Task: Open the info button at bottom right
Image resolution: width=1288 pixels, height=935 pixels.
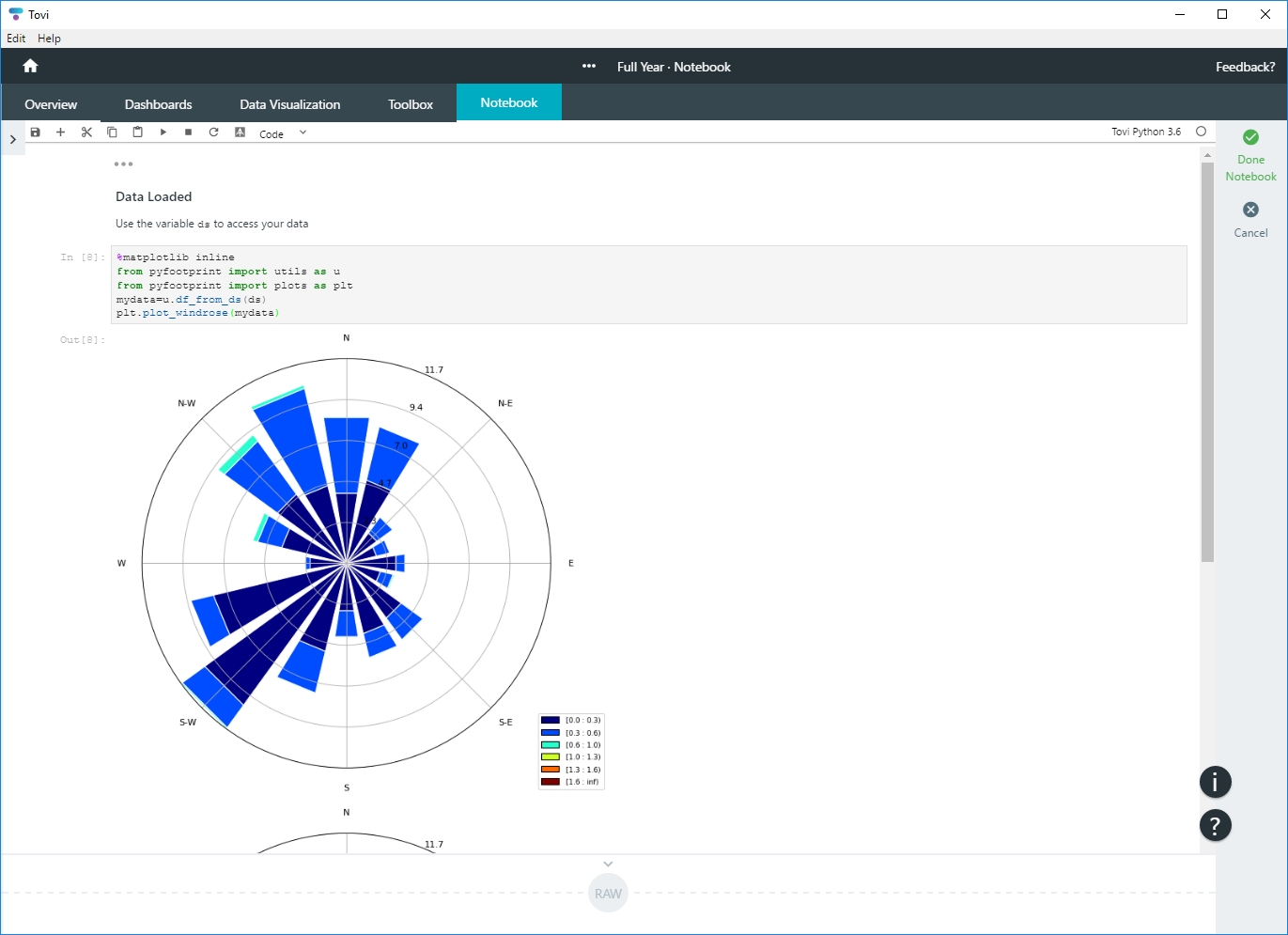Action: pyautogui.click(x=1215, y=782)
